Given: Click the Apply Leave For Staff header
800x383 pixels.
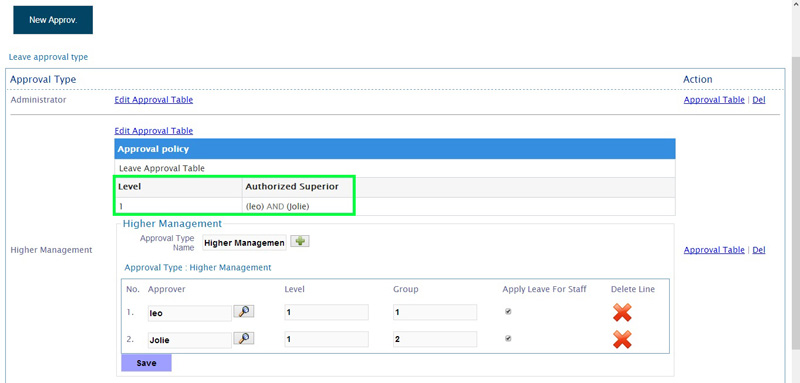Looking at the screenshot, I should [x=544, y=289].
